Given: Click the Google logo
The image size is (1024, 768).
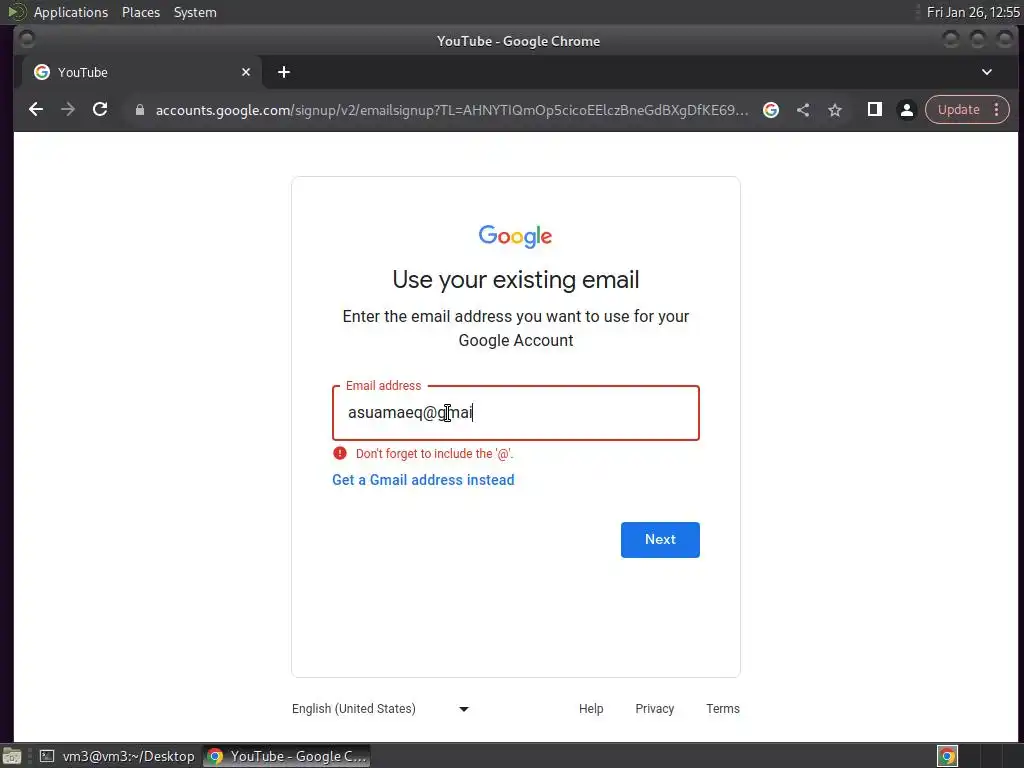Looking at the screenshot, I should [x=515, y=236].
